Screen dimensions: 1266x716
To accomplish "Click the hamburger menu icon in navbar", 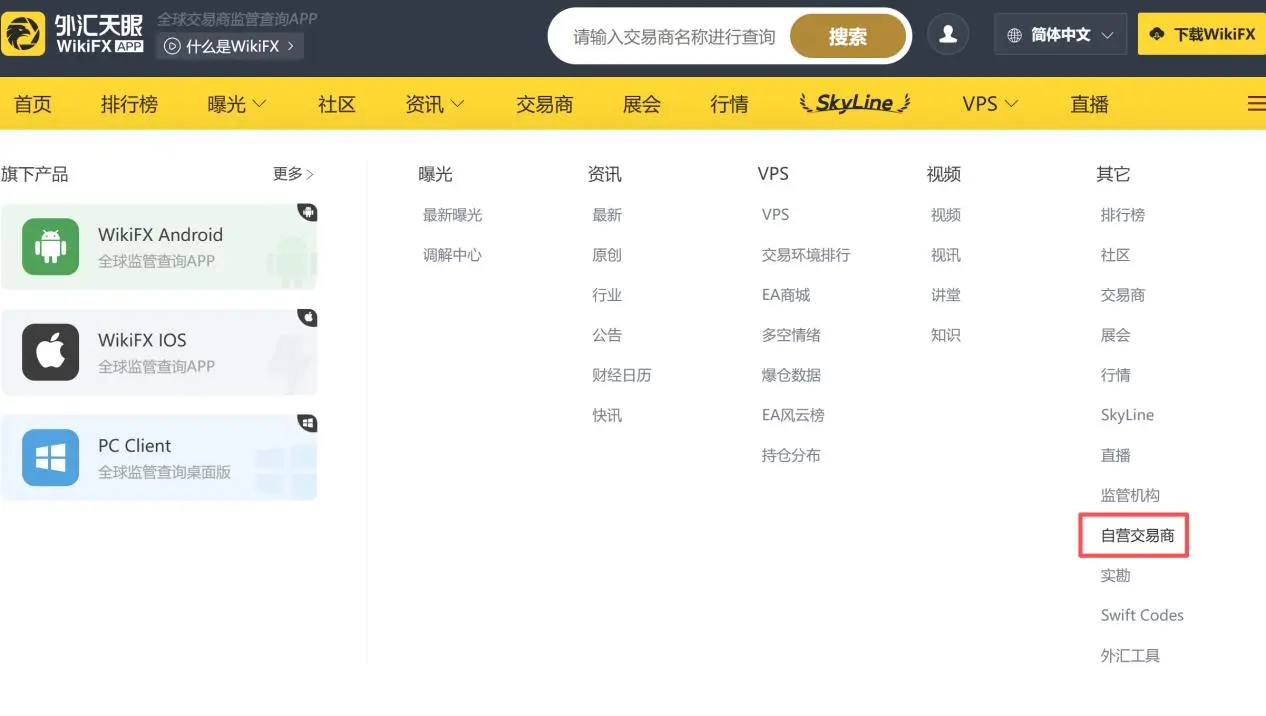I will pyautogui.click(x=1256, y=104).
